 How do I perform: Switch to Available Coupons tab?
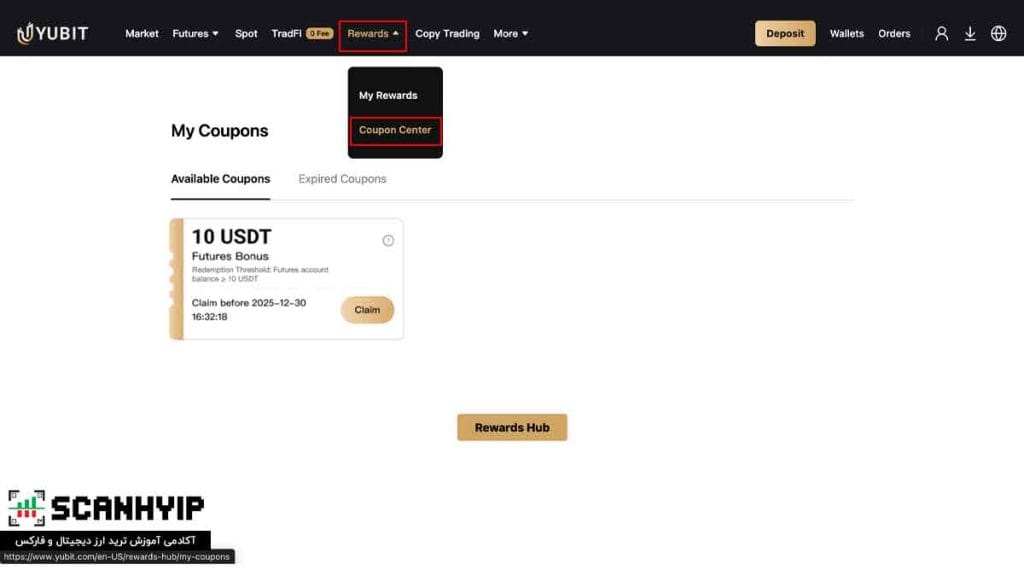(220, 179)
